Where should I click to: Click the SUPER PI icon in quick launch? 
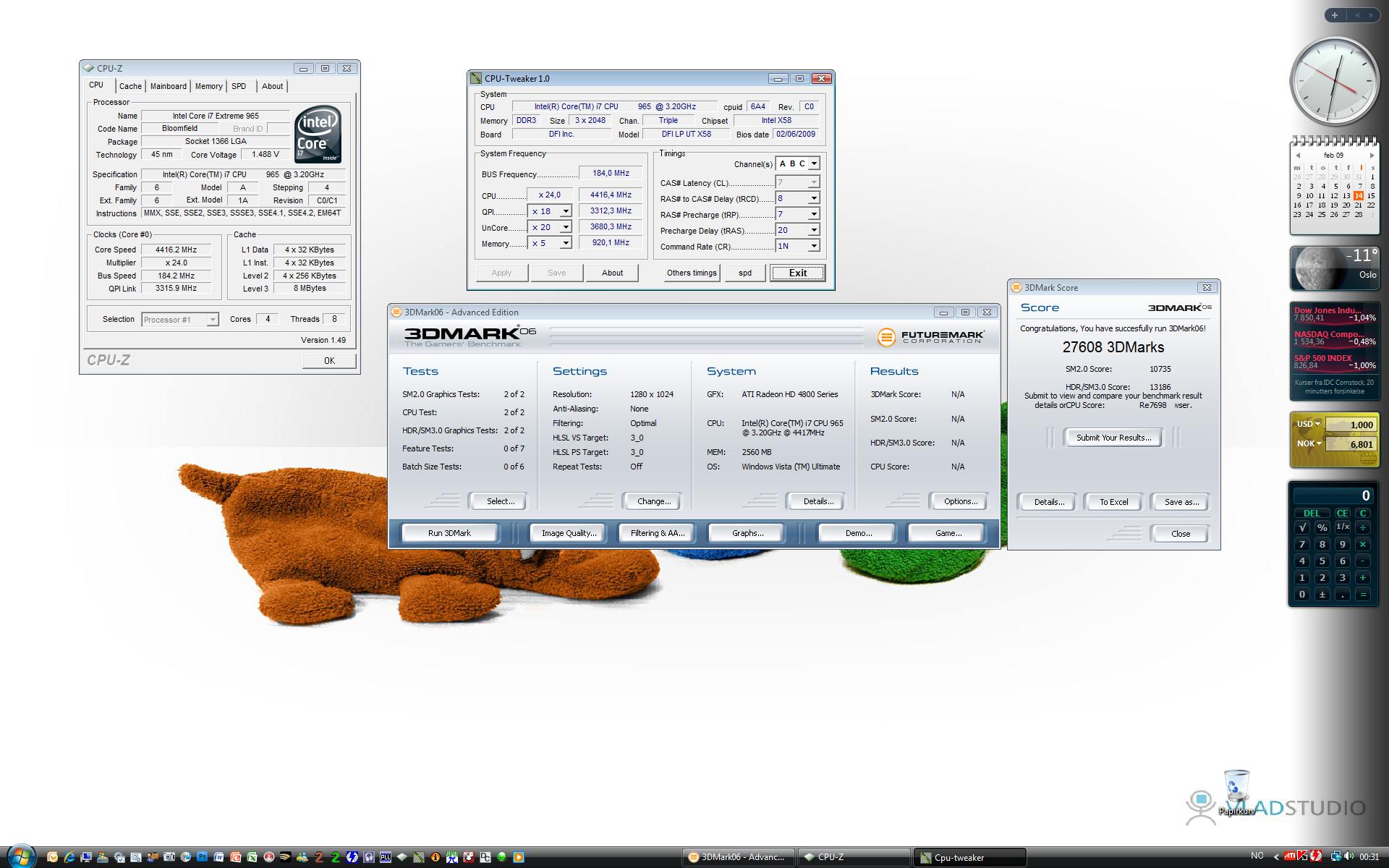(451, 857)
